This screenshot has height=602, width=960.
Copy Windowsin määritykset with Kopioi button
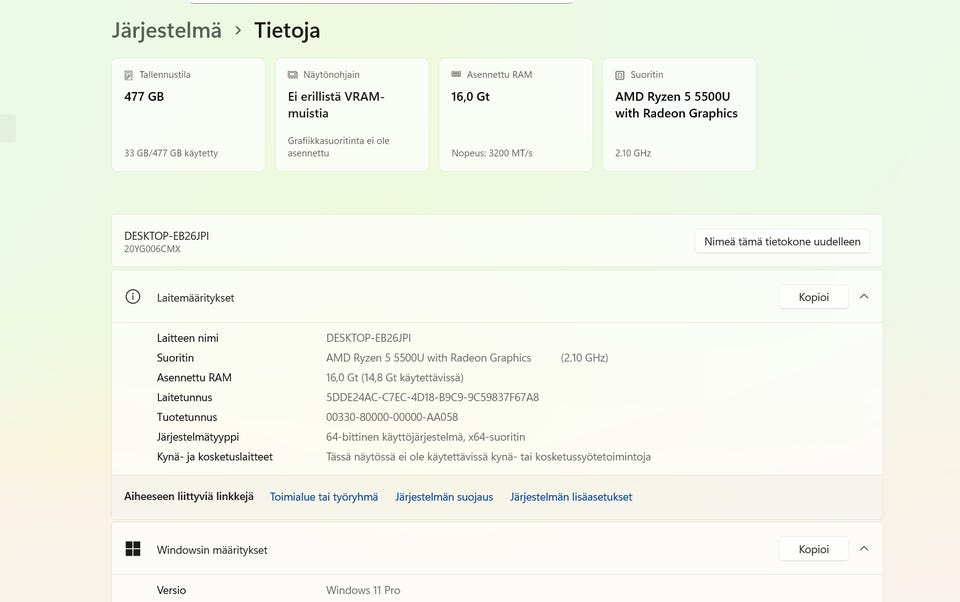coord(814,549)
